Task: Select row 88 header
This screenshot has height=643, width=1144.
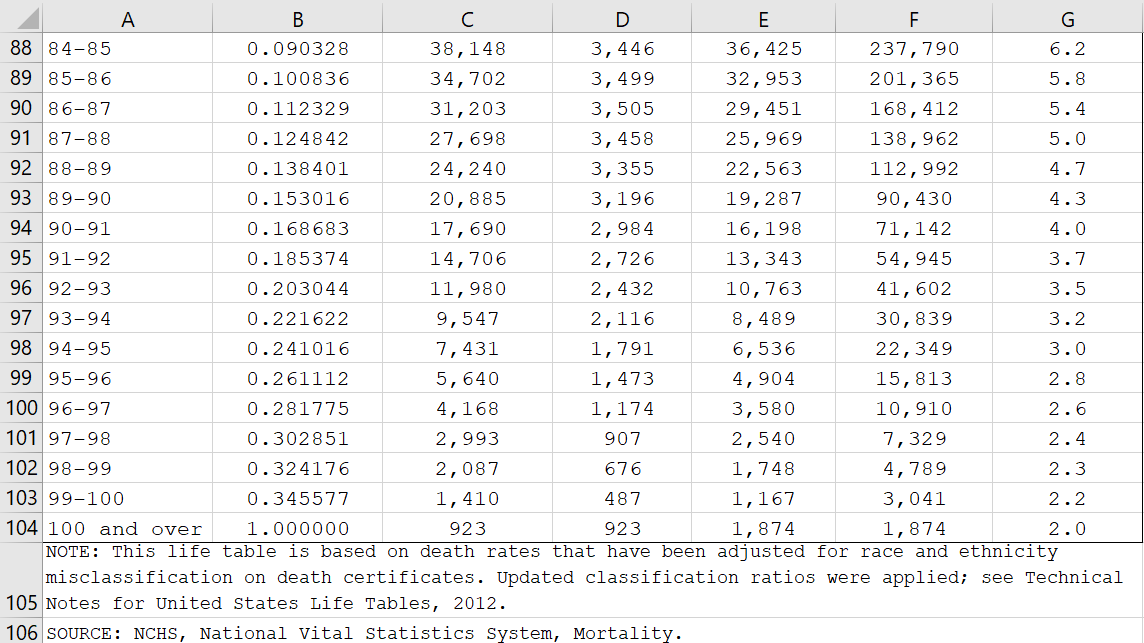Action: click(18, 47)
